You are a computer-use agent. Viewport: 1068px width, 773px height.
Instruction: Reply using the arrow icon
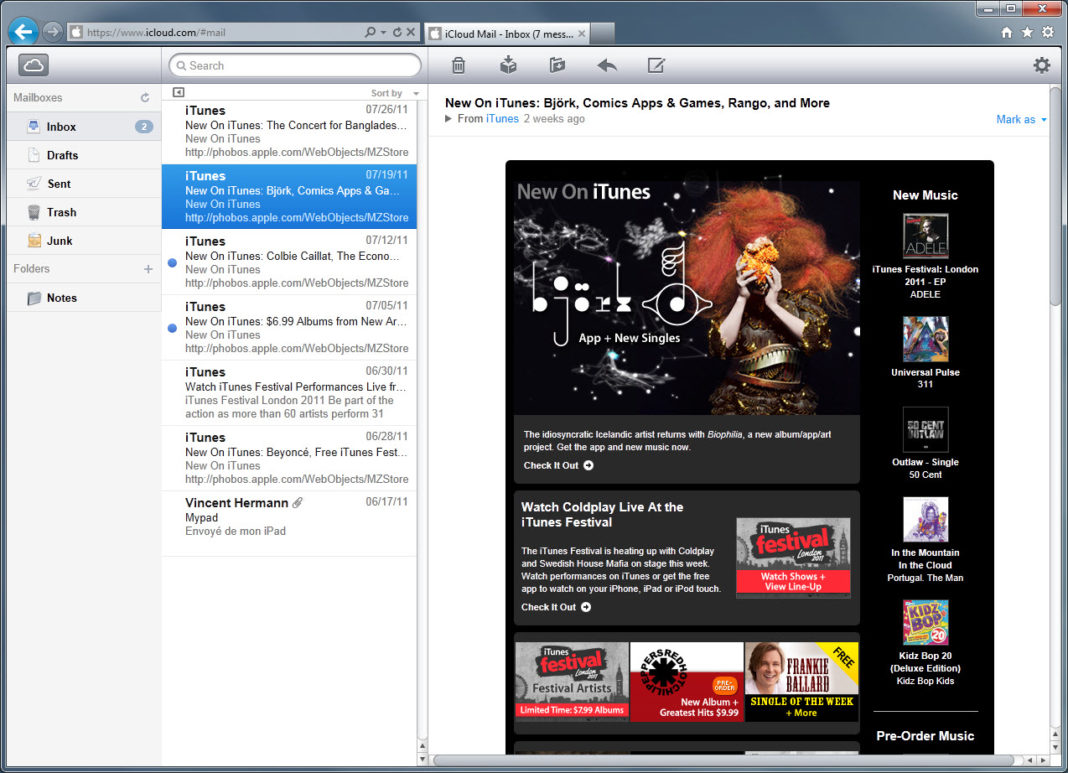607,65
